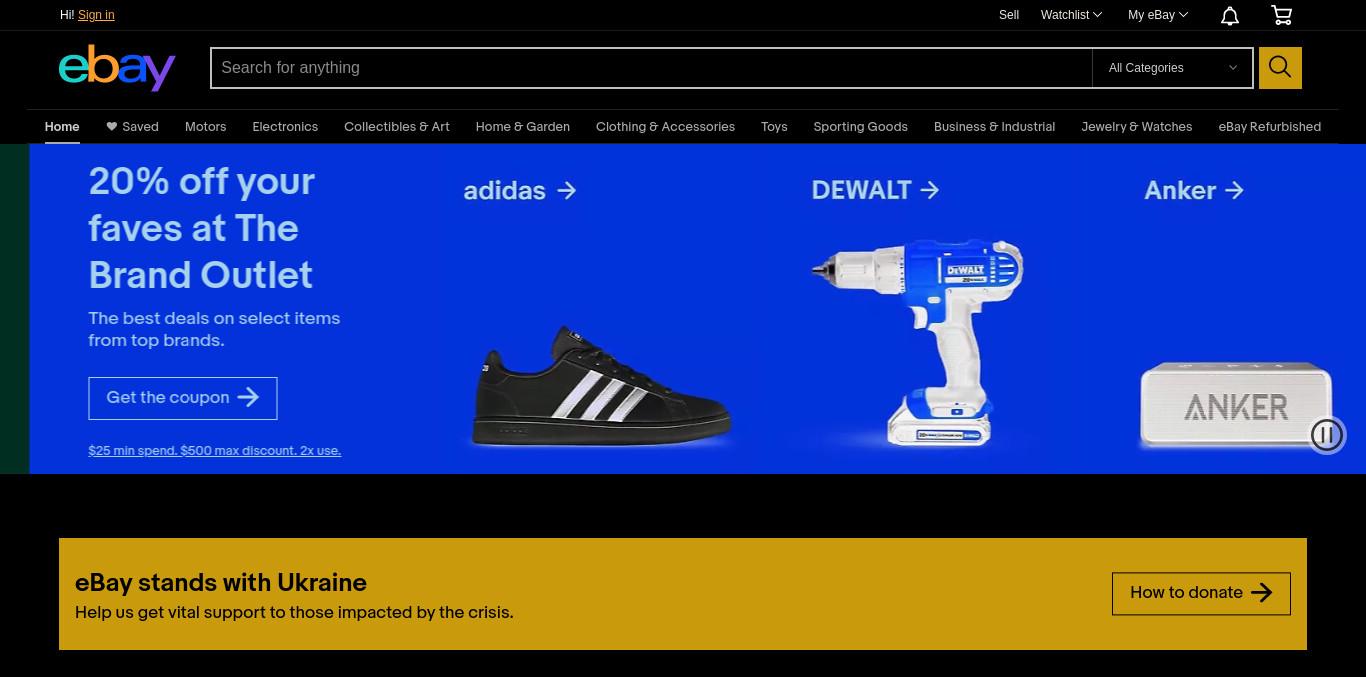Click the Get the coupon button

coord(183,398)
